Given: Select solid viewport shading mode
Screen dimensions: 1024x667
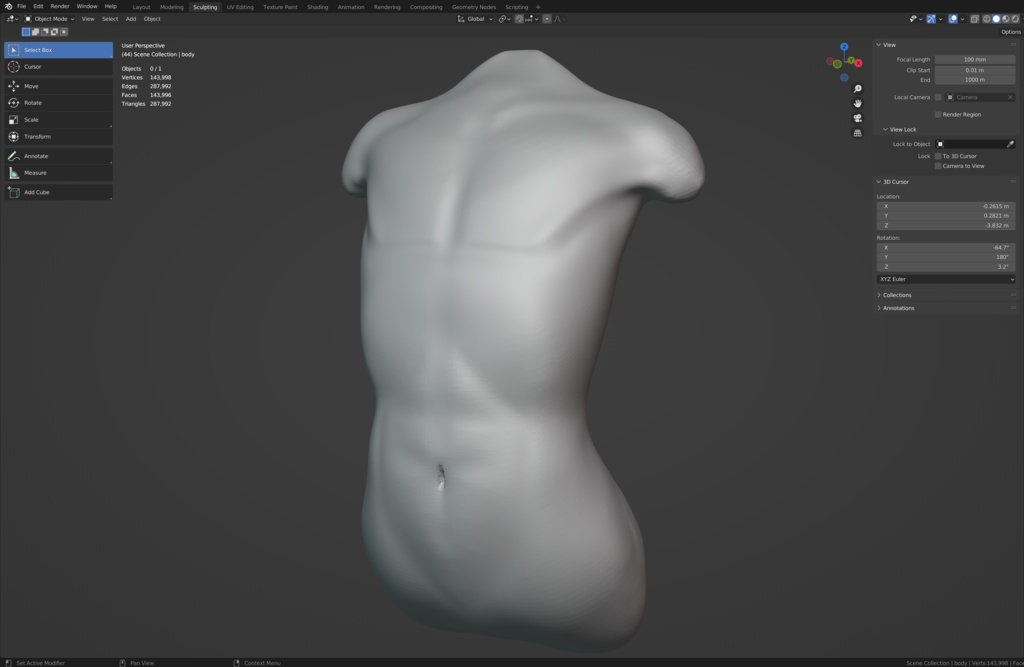Looking at the screenshot, I should click(996, 19).
